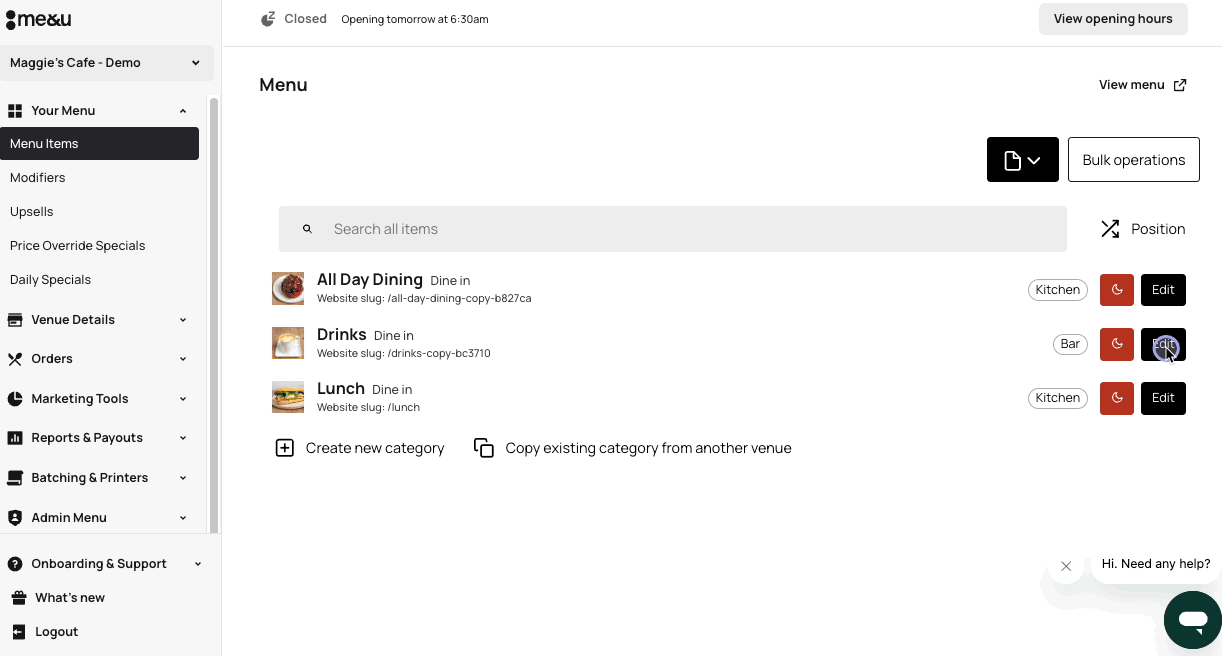Click the Orders cutlery icon

tap(15, 359)
